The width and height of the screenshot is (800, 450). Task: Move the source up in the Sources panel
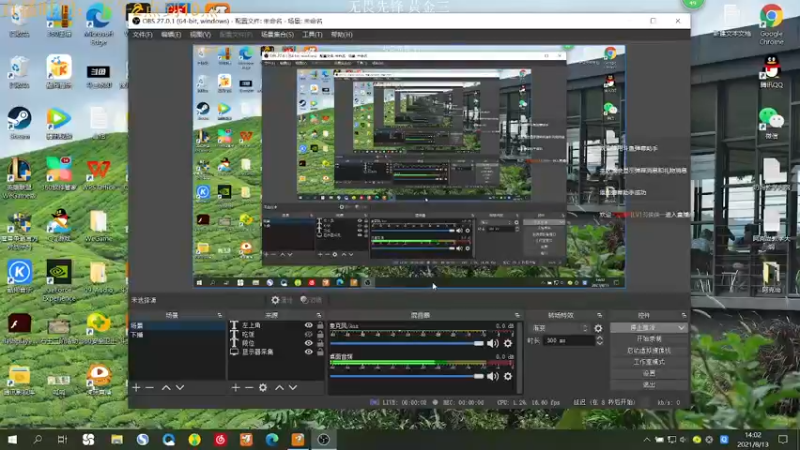pos(280,388)
